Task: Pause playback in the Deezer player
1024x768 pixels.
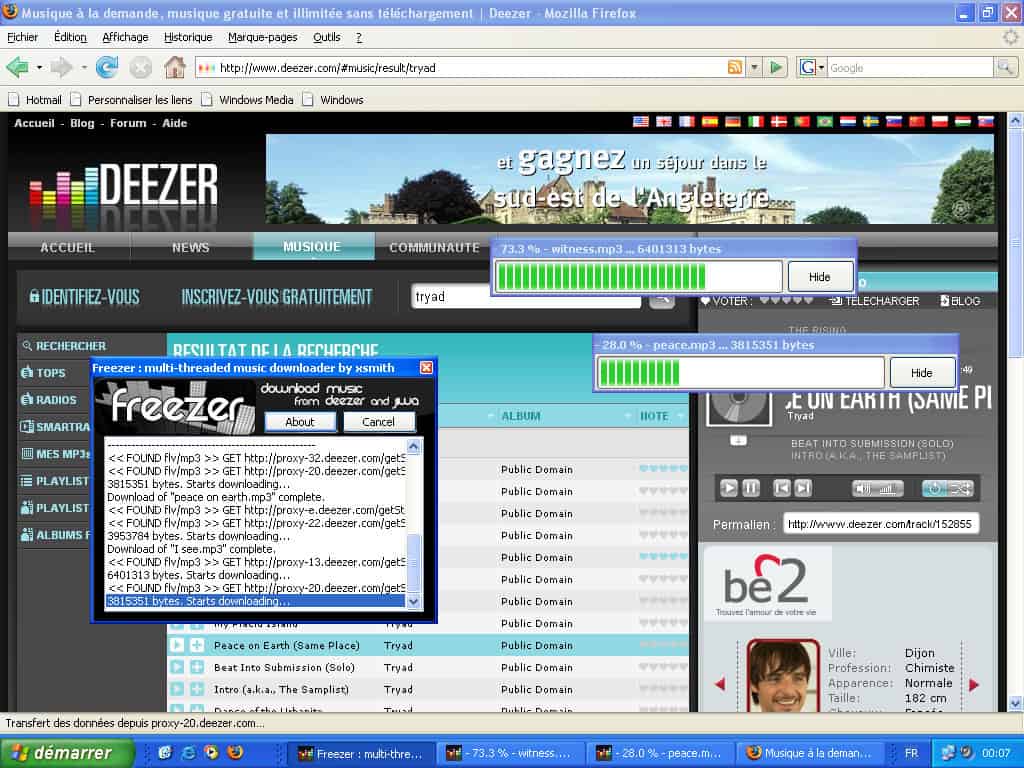Action: pyautogui.click(x=751, y=488)
